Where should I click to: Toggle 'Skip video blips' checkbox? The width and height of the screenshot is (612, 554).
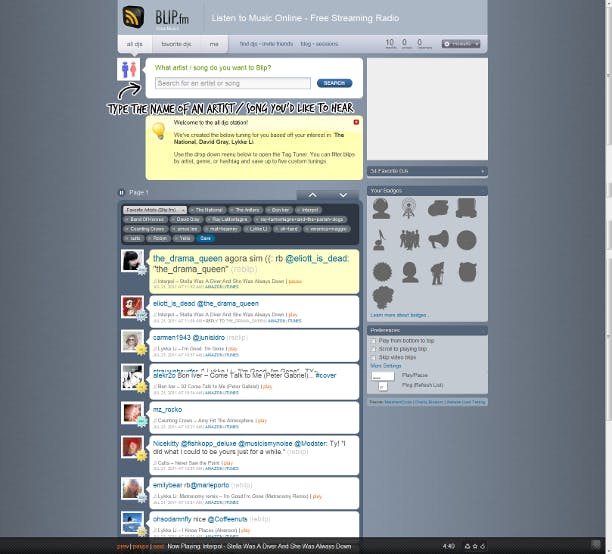[373, 358]
